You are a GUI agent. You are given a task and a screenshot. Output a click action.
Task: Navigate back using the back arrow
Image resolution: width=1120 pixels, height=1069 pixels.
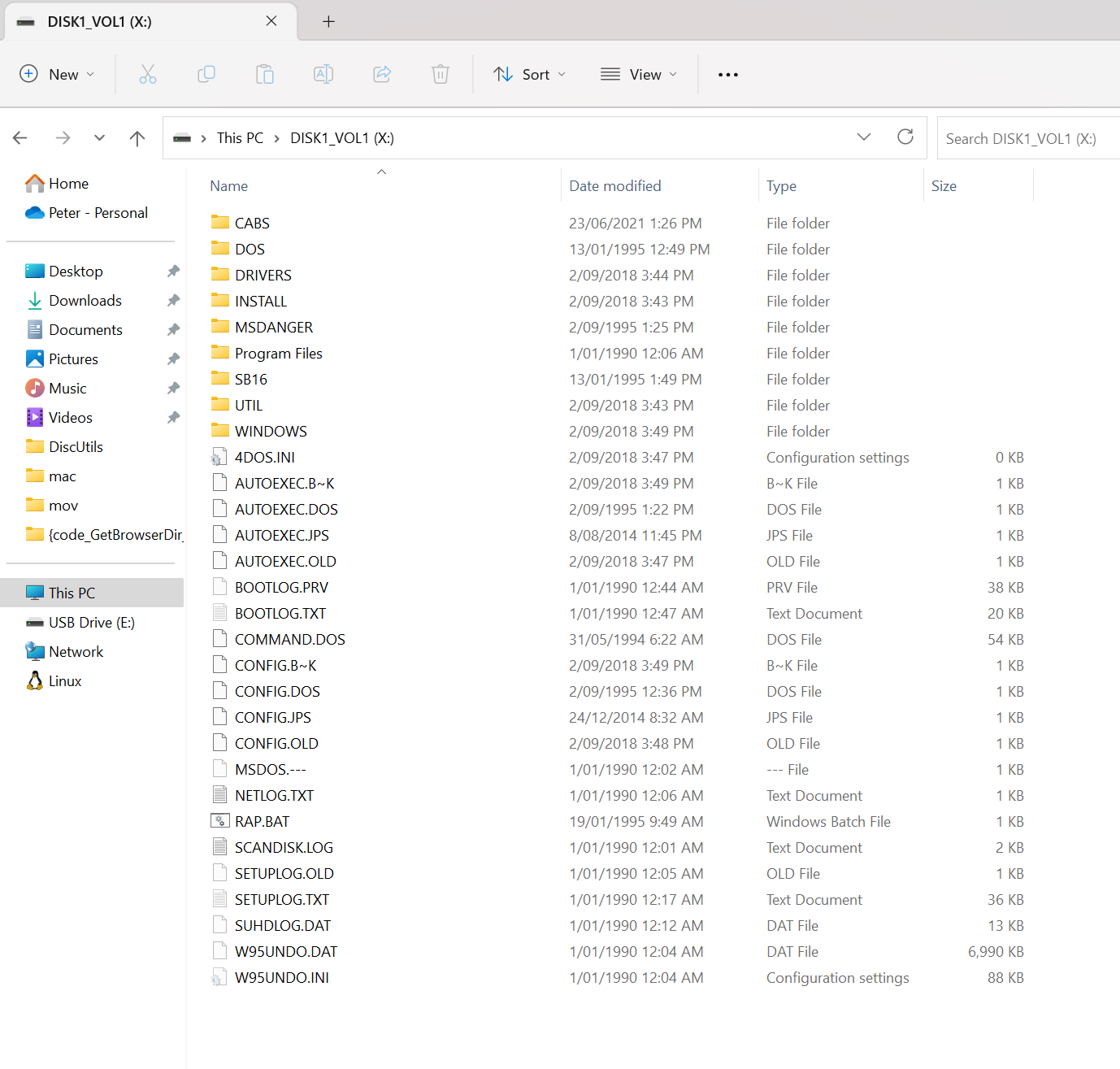coord(20,137)
